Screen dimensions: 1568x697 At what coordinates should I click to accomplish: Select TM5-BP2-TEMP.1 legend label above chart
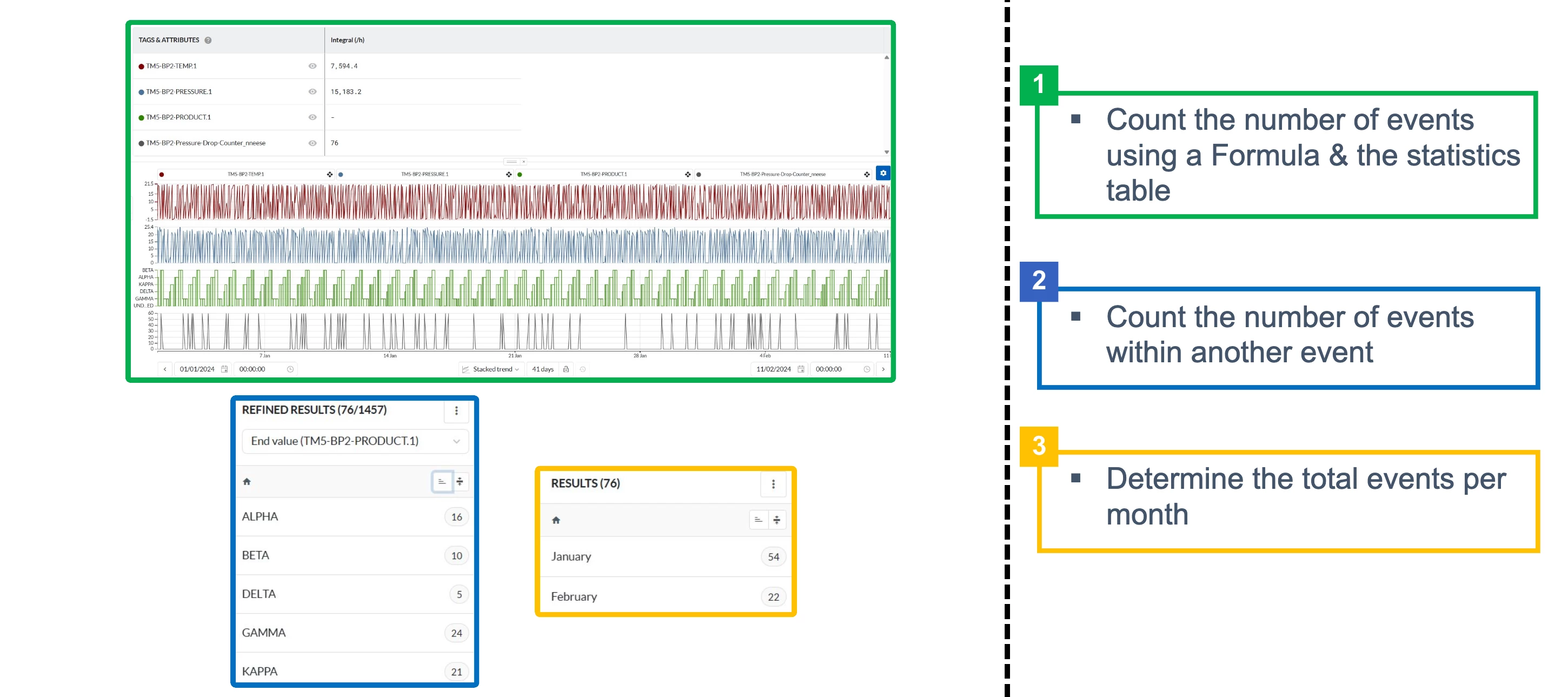pos(246,174)
